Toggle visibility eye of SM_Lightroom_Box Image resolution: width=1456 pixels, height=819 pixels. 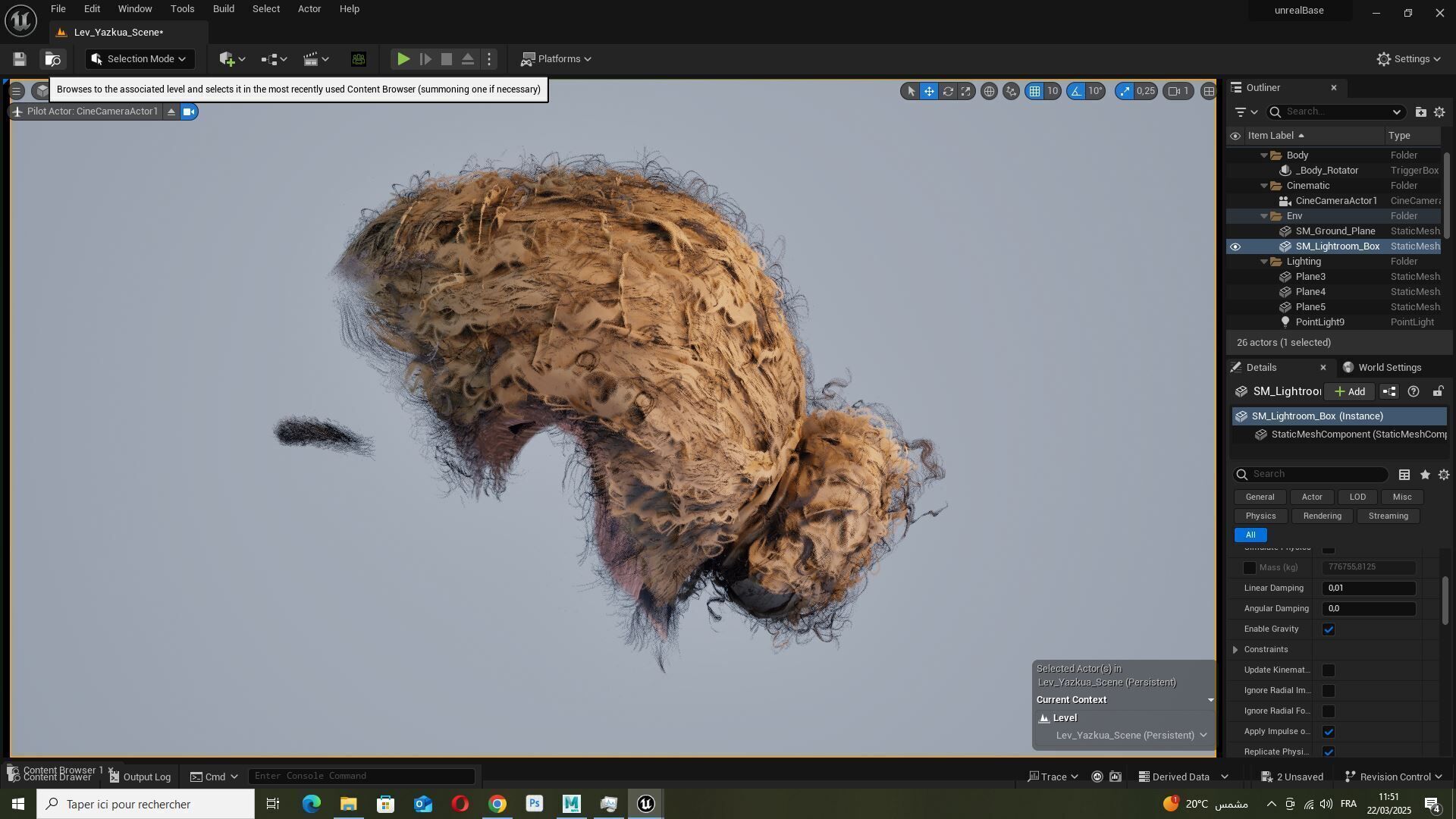(1235, 246)
